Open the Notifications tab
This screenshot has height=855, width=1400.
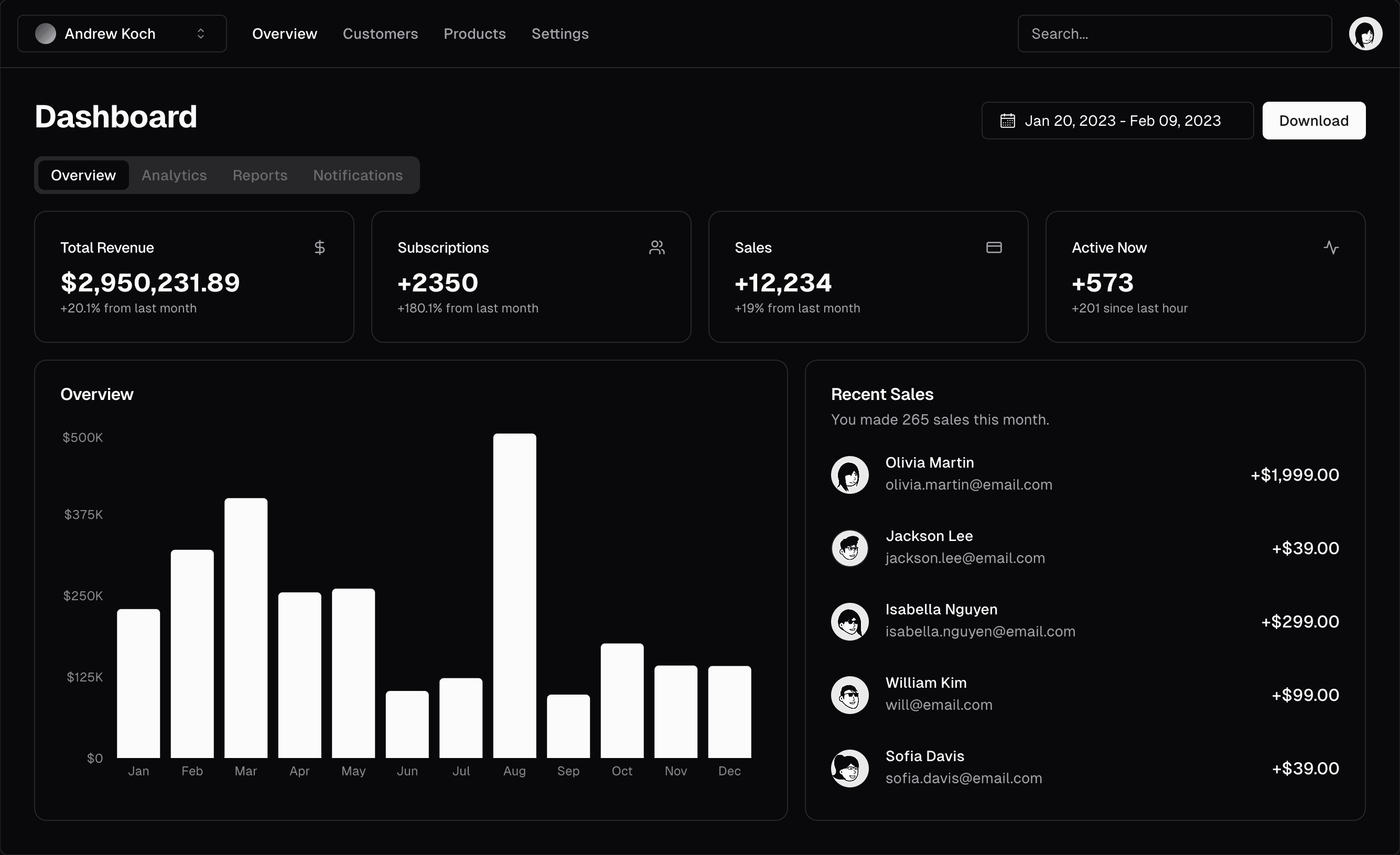(x=358, y=175)
